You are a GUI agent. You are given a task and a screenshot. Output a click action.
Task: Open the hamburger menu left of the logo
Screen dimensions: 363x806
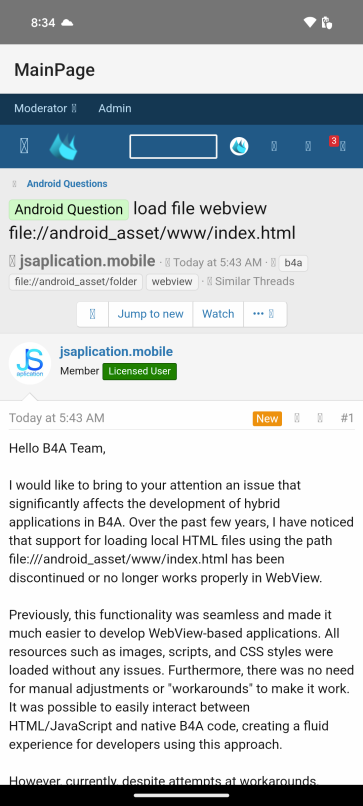pos(24,146)
